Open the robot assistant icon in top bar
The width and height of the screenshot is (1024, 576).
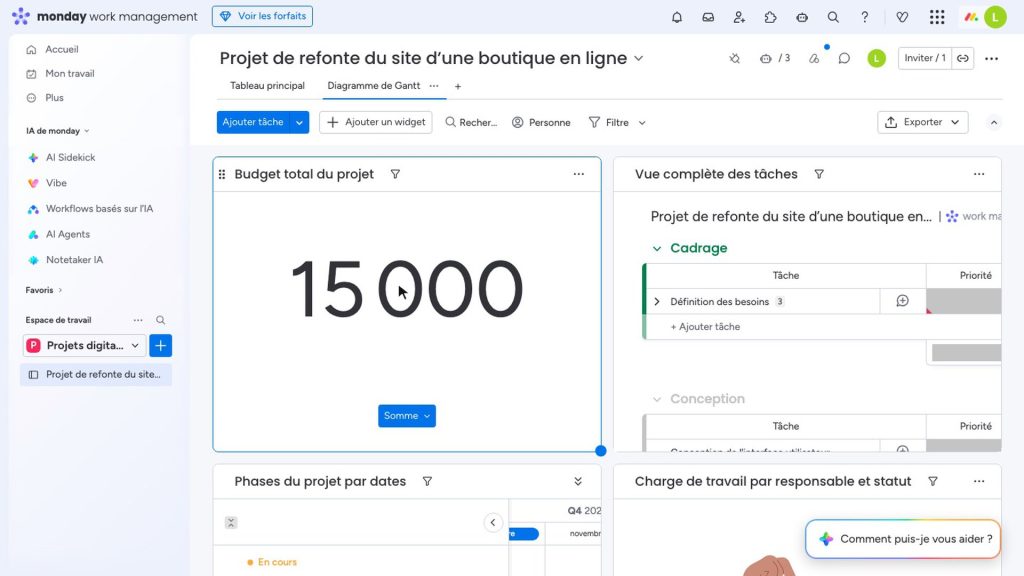point(802,17)
